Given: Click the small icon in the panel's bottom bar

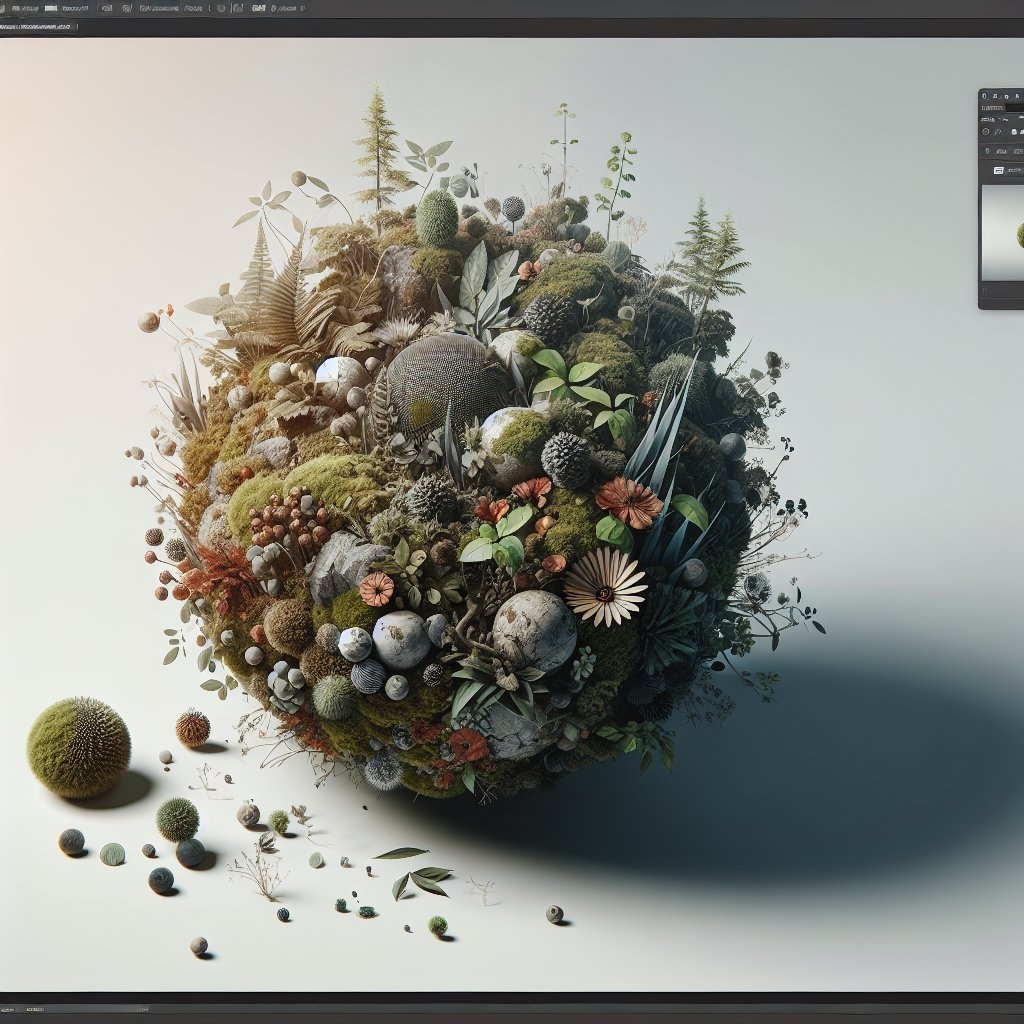Looking at the screenshot, I should pyautogui.click(x=985, y=291).
